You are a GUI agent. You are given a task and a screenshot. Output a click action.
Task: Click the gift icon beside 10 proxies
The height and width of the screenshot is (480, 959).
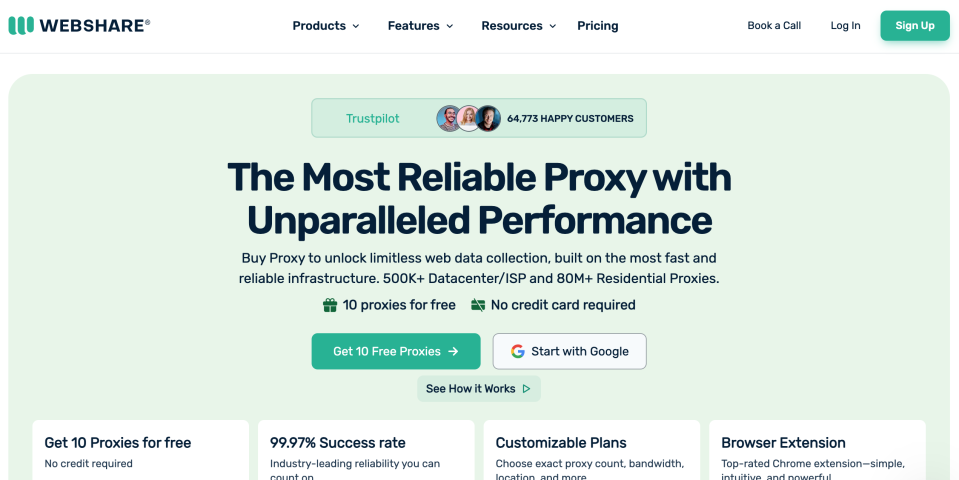click(330, 305)
